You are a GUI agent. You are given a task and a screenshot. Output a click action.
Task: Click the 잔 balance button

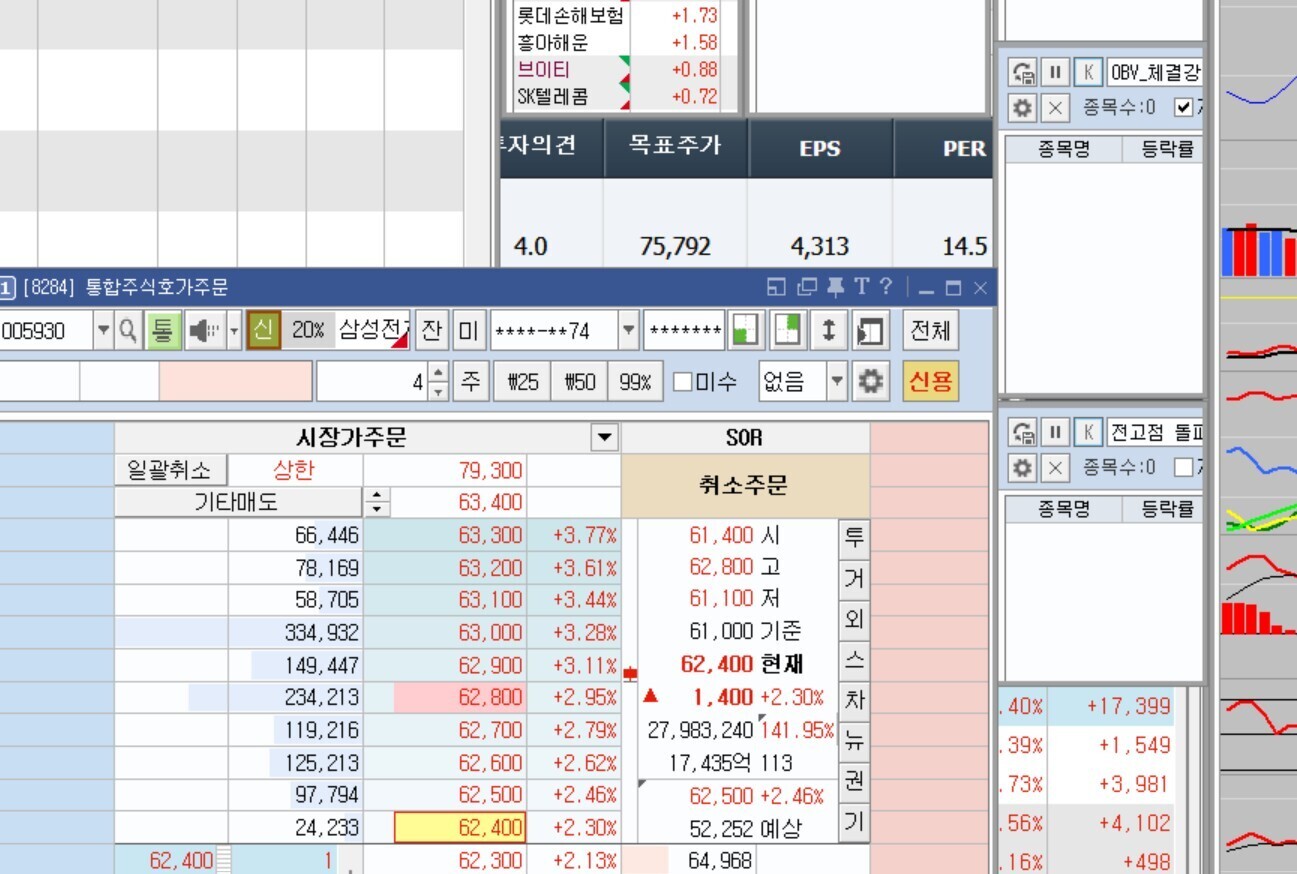pyautogui.click(x=431, y=330)
